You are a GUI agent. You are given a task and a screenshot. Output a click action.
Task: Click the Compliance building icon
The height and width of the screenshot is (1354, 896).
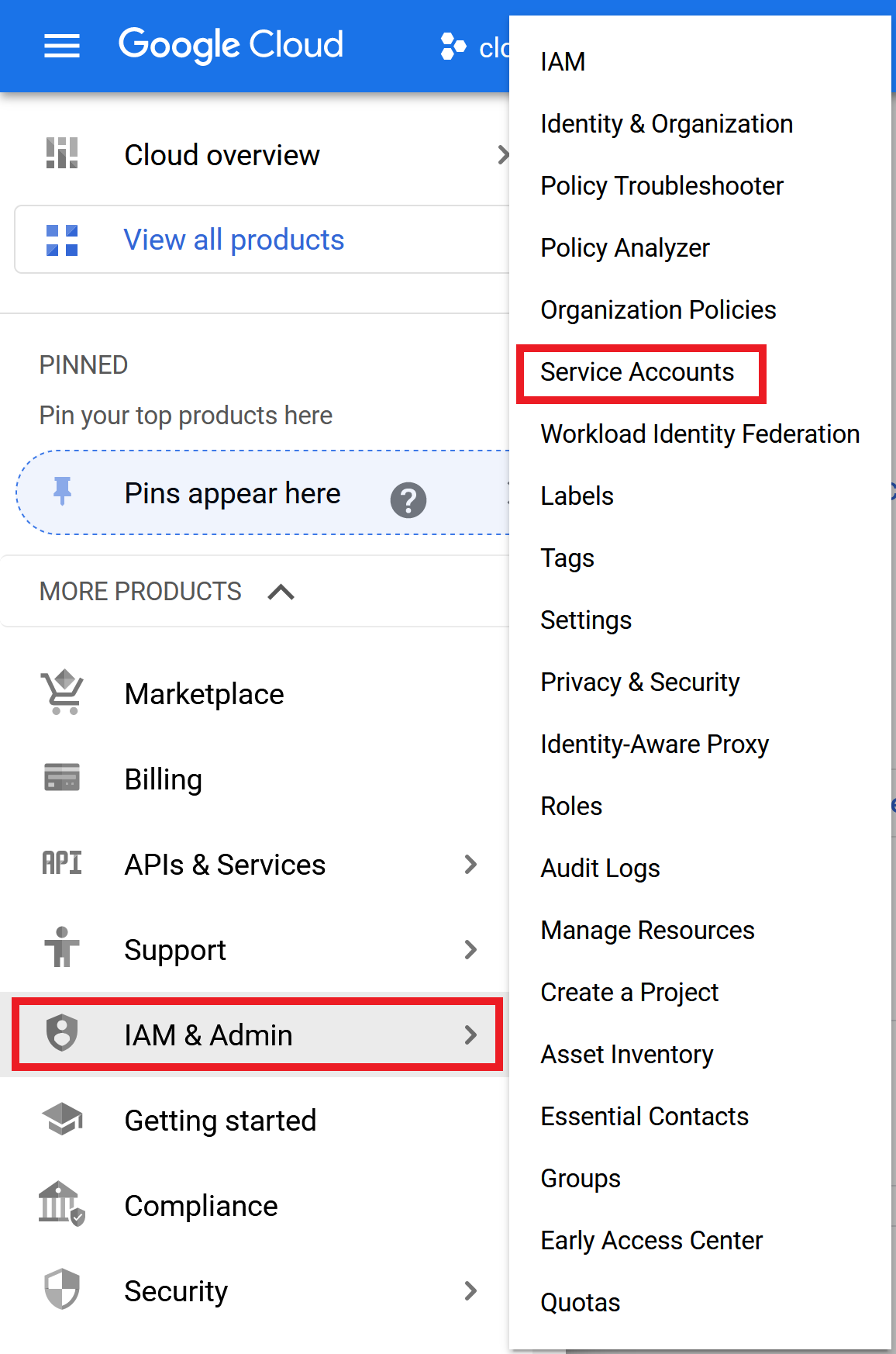click(x=62, y=1204)
